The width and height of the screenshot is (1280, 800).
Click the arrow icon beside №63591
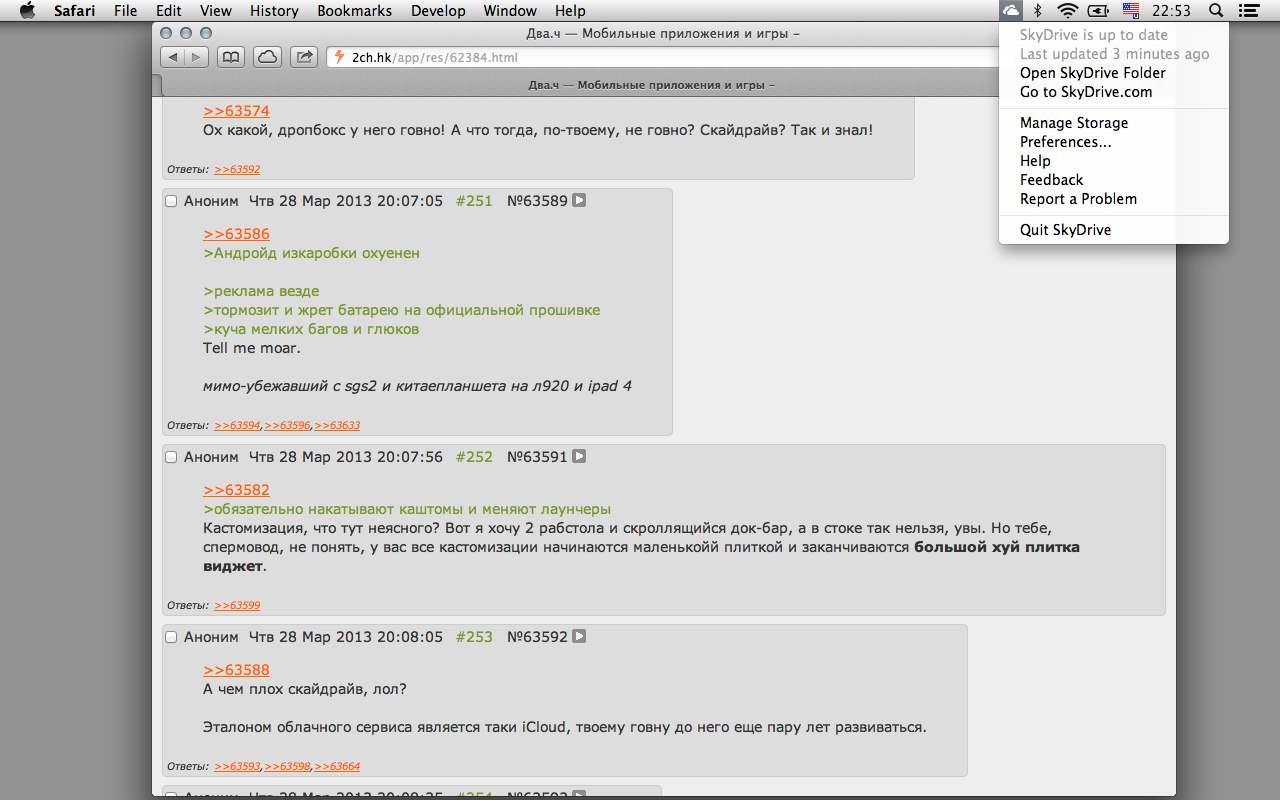(x=579, y=456)
